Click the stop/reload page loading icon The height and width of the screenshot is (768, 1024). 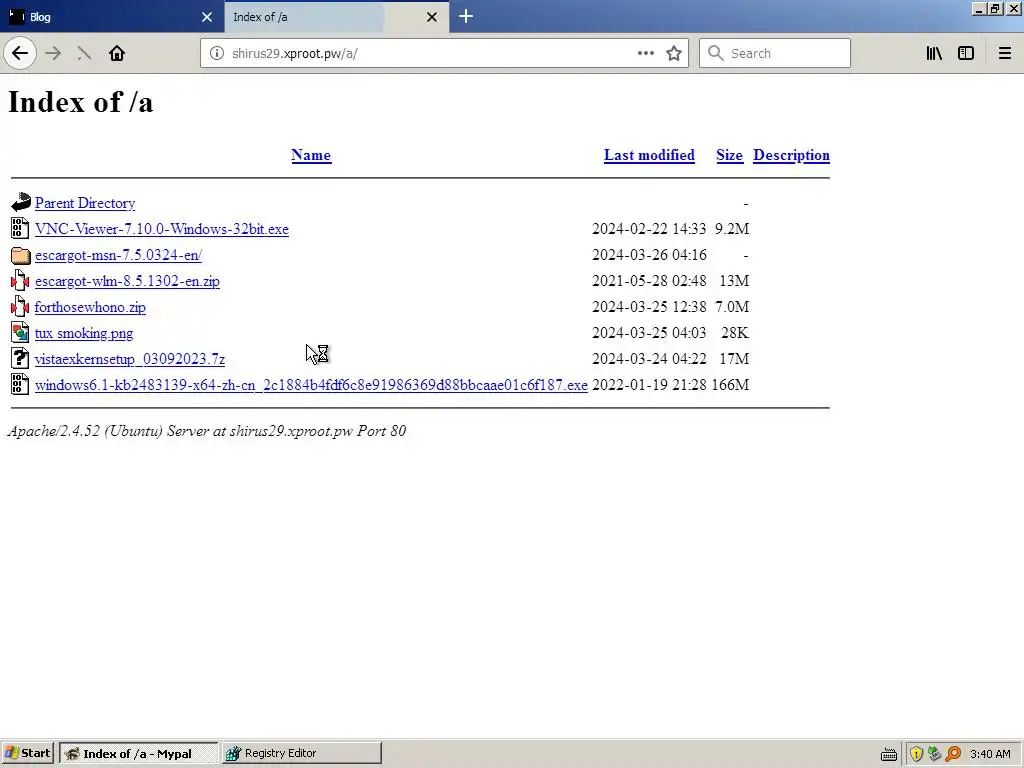pyautogui.click(x=84, y=54)
